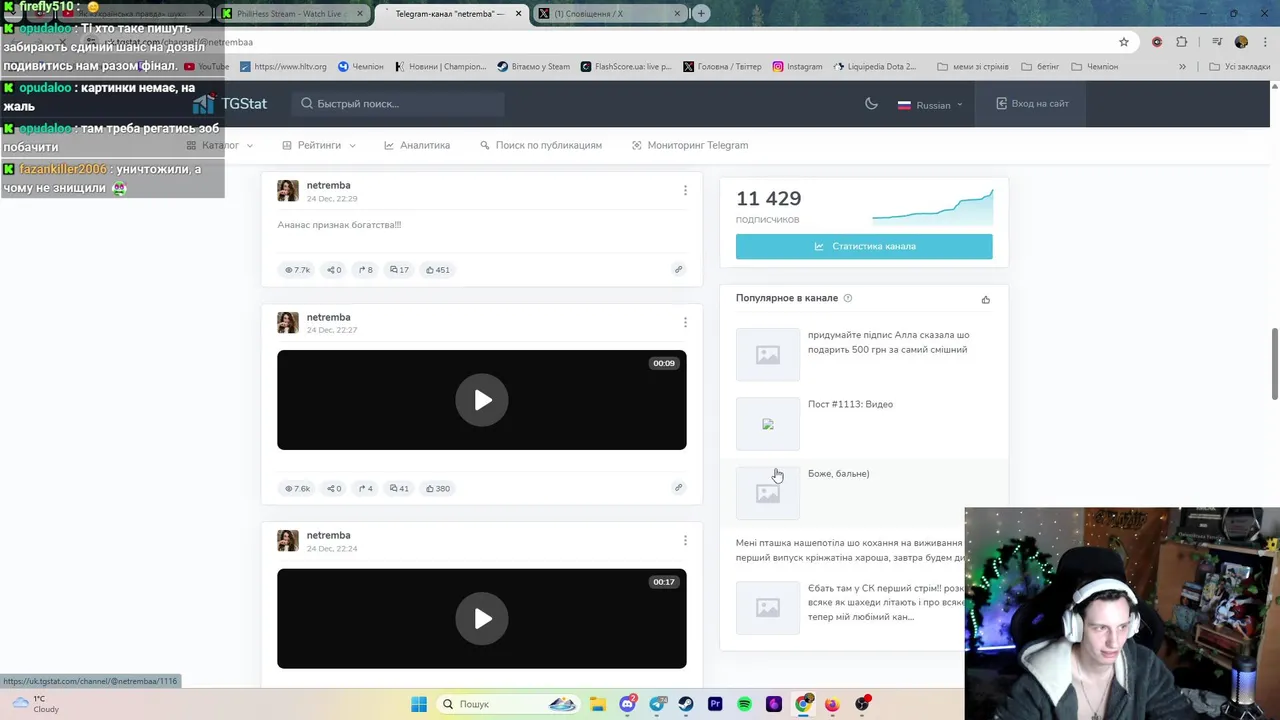
Task: Open the Russian language dropdown
Action: pos(930,104)
